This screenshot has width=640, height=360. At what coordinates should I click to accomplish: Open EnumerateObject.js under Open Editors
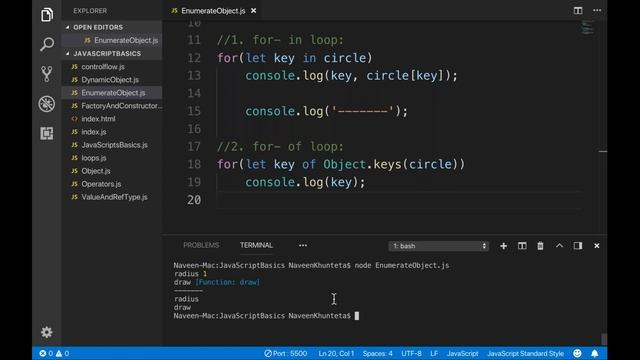[112, 40]
